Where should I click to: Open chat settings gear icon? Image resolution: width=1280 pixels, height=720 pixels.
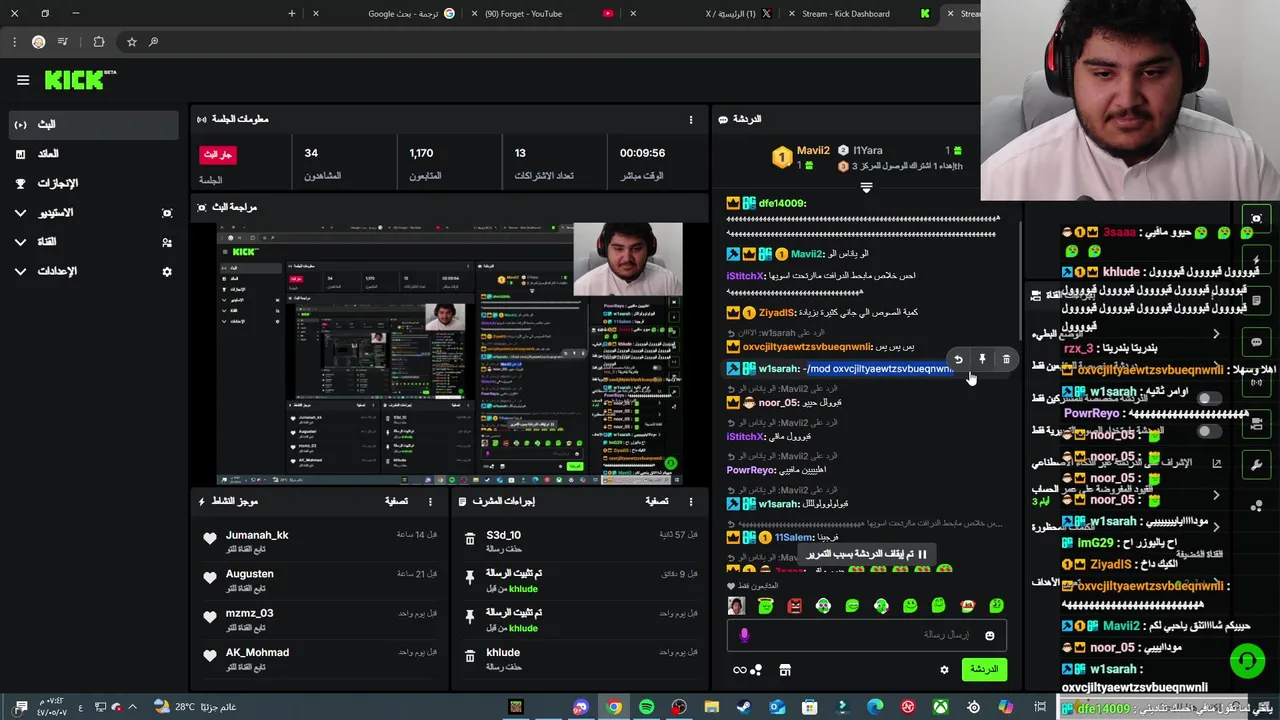[x=944, y=670]
